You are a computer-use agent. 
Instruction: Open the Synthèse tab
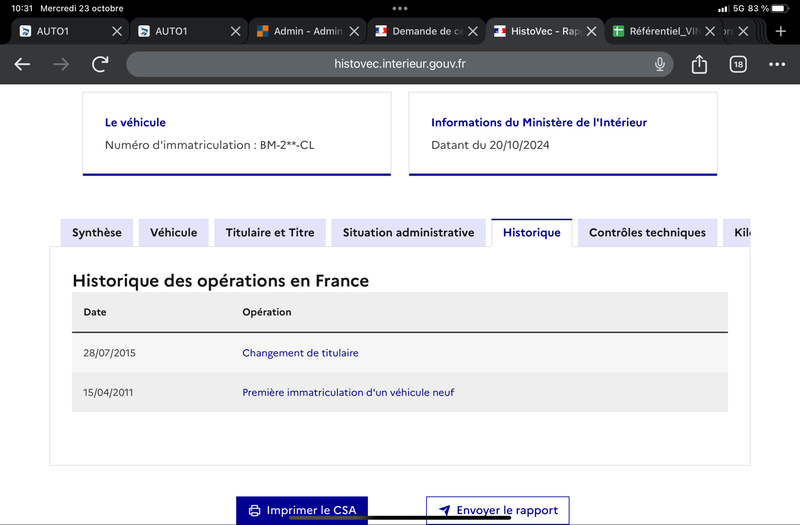97,233
